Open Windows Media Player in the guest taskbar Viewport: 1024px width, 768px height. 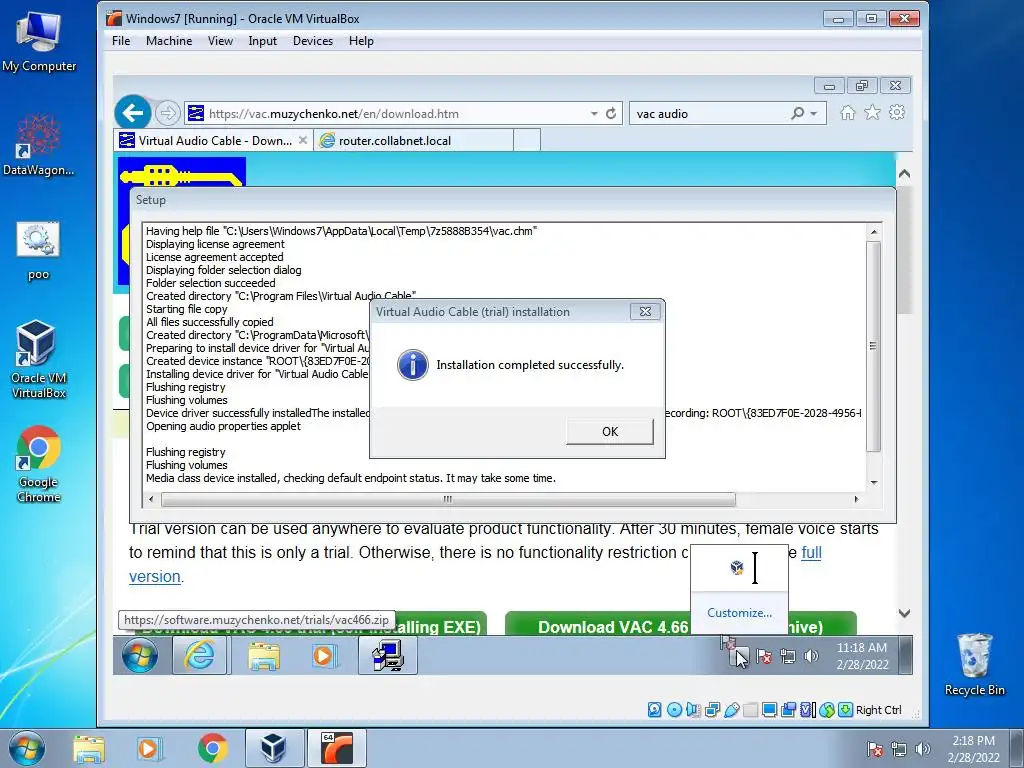click(324, 655)
